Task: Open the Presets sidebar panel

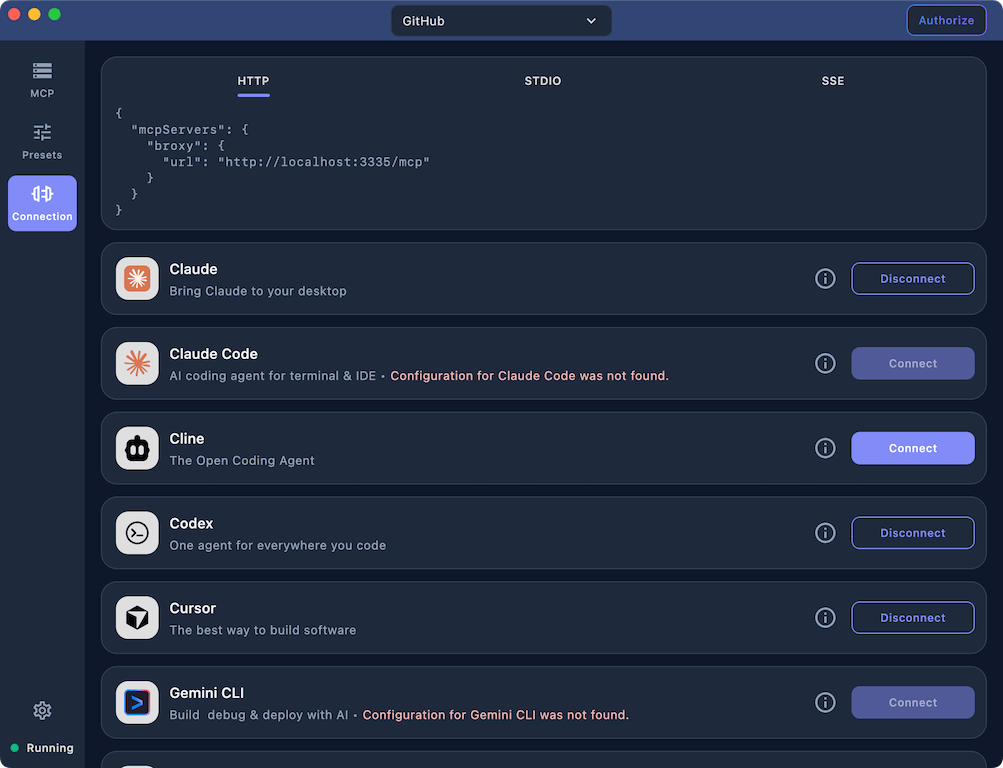Action: pos(41,141)
